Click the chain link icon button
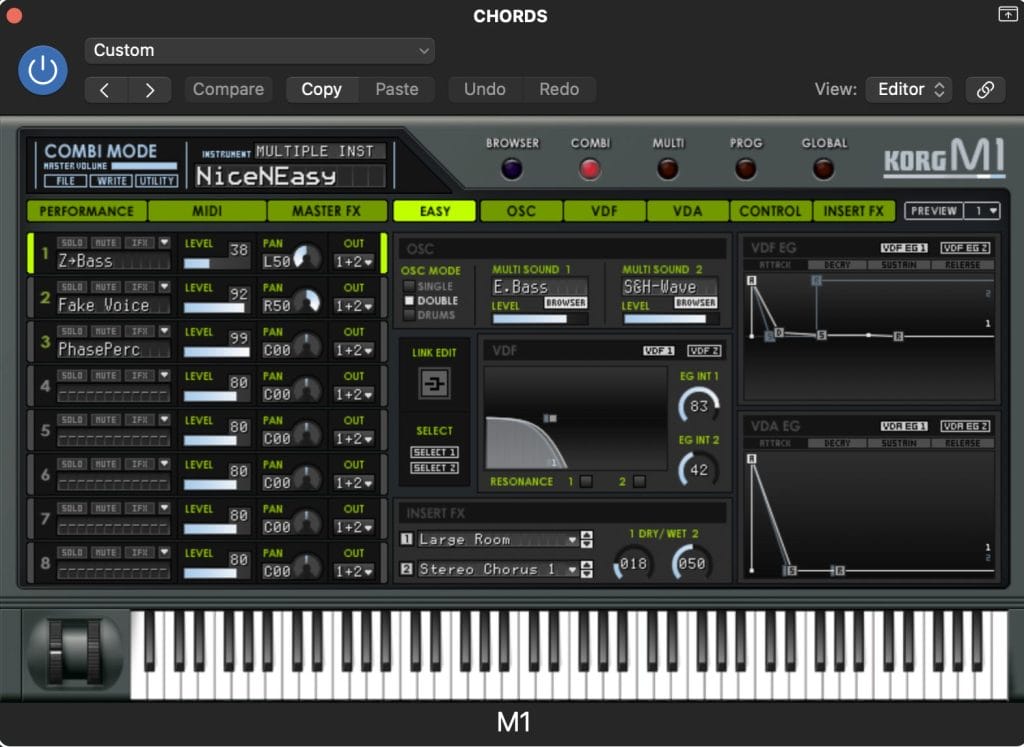The image size is (1024, 747). 984,89
